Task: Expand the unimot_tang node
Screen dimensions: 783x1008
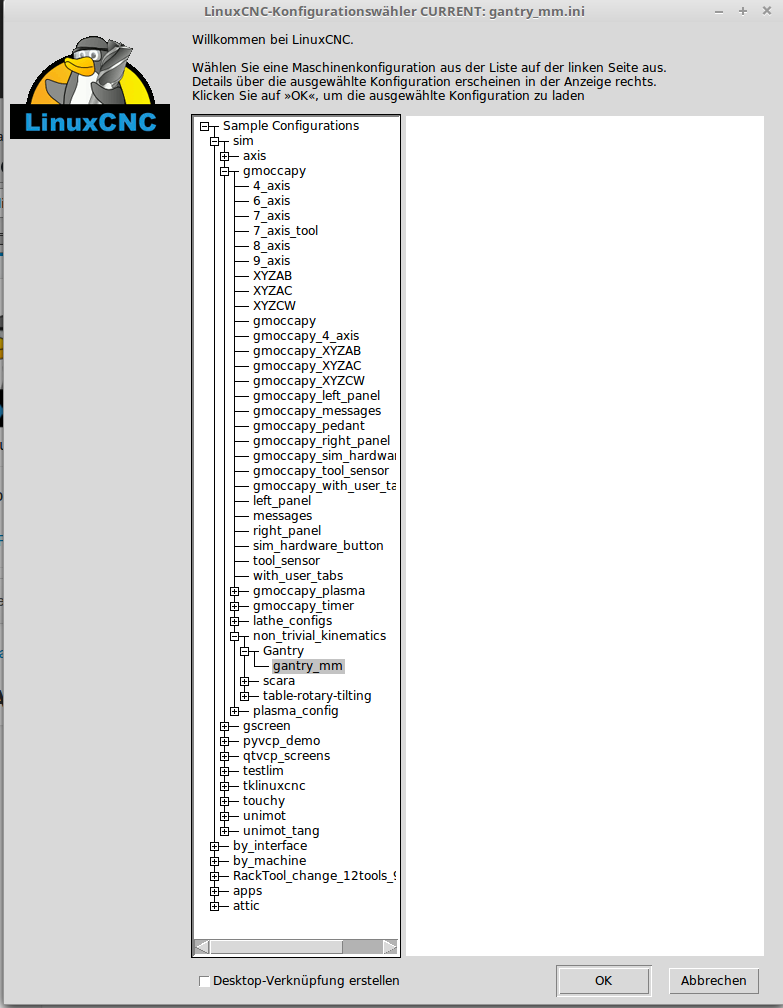Action: click(x=224, y=831)
